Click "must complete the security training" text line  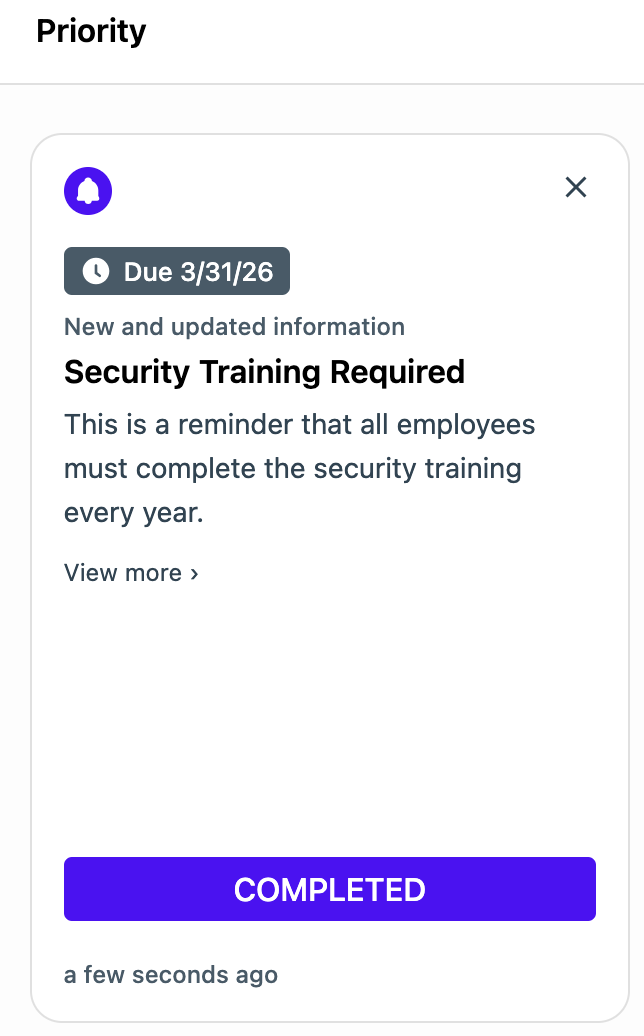292,468
